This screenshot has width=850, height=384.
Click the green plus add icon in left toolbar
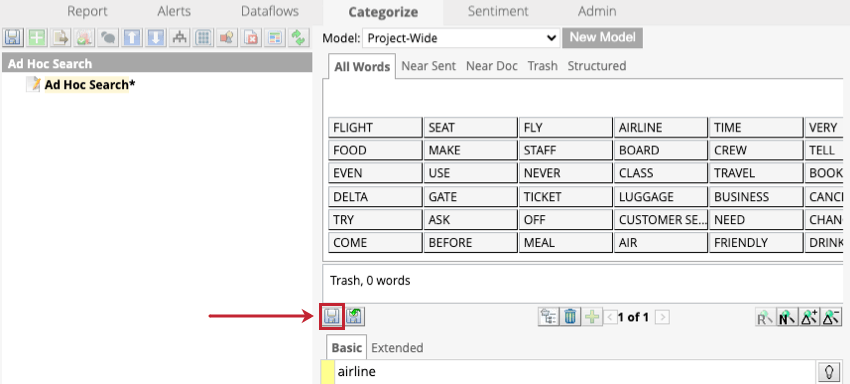(x=37, y=38)
